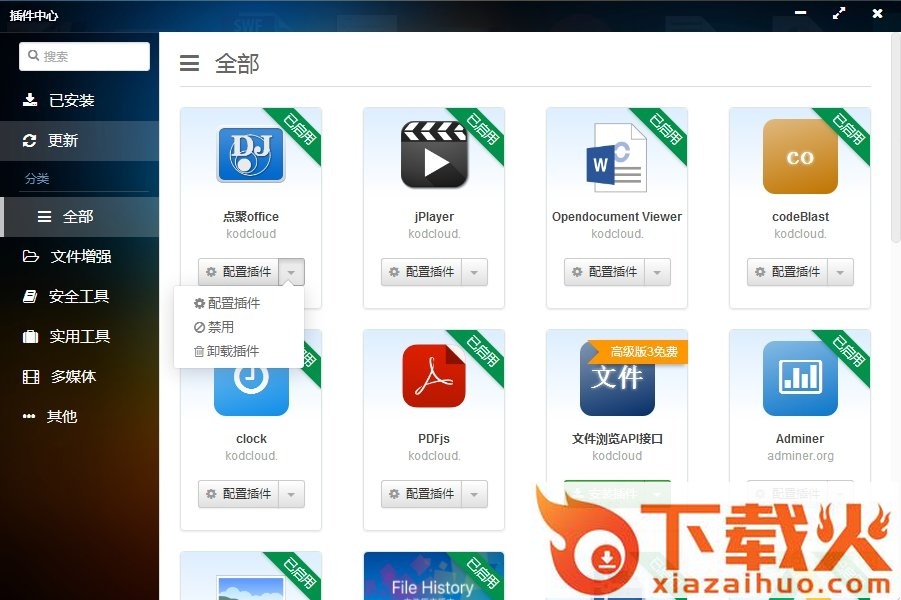Viewport: 901px width, 600px height.
Task: Click the search magnifier icon
Action: [33, 56]
